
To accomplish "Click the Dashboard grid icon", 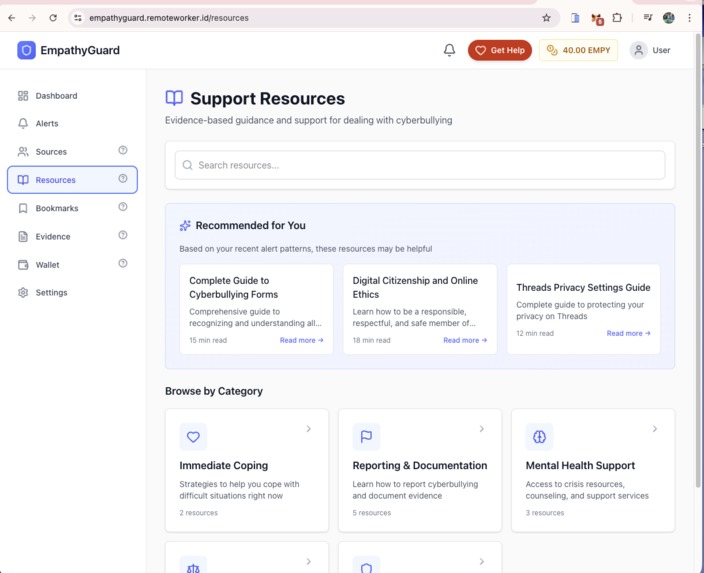I will 23,96.
